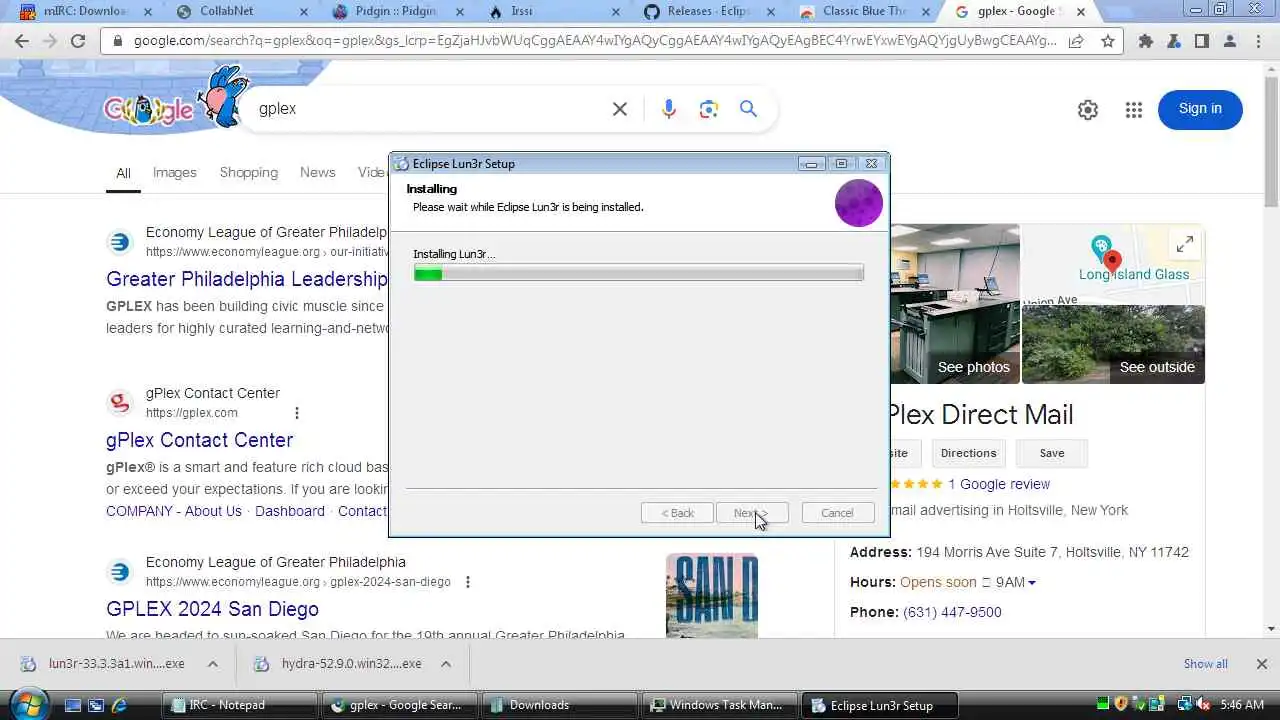Select the Images search filter
This screenshot has width=1280, height=720.
tap(175, 172)
